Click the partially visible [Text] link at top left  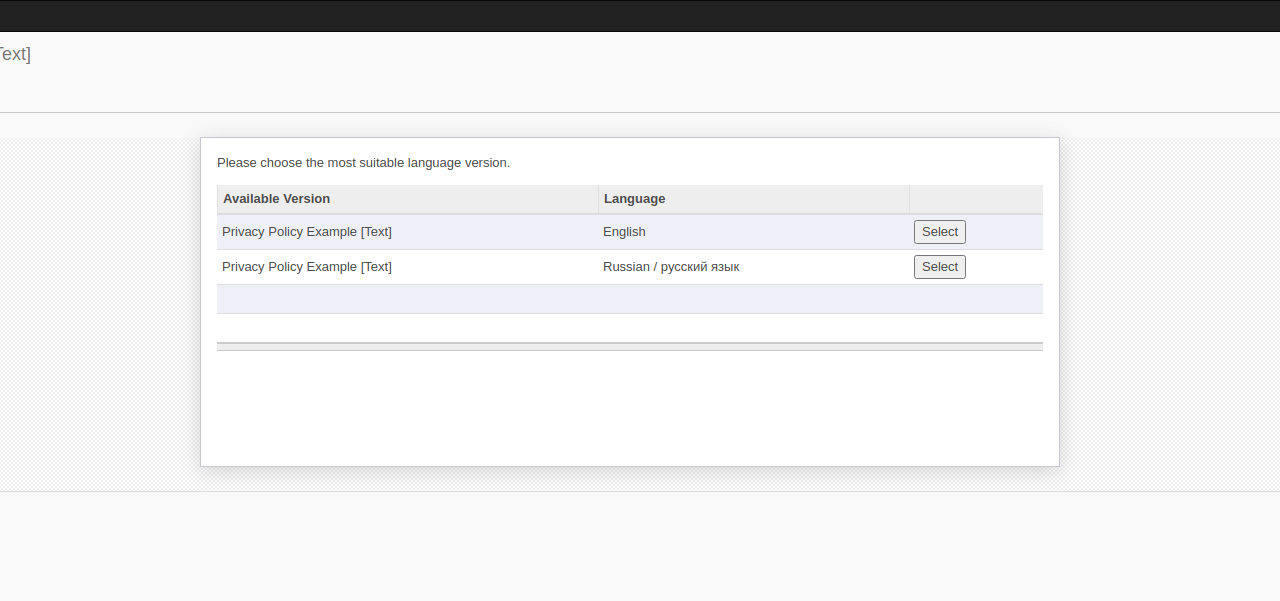(x=13, y=54)
